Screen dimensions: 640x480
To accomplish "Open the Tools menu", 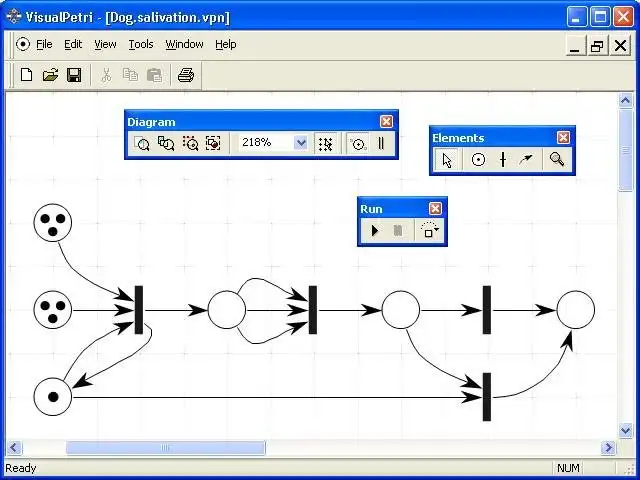I will click(141, 44).
